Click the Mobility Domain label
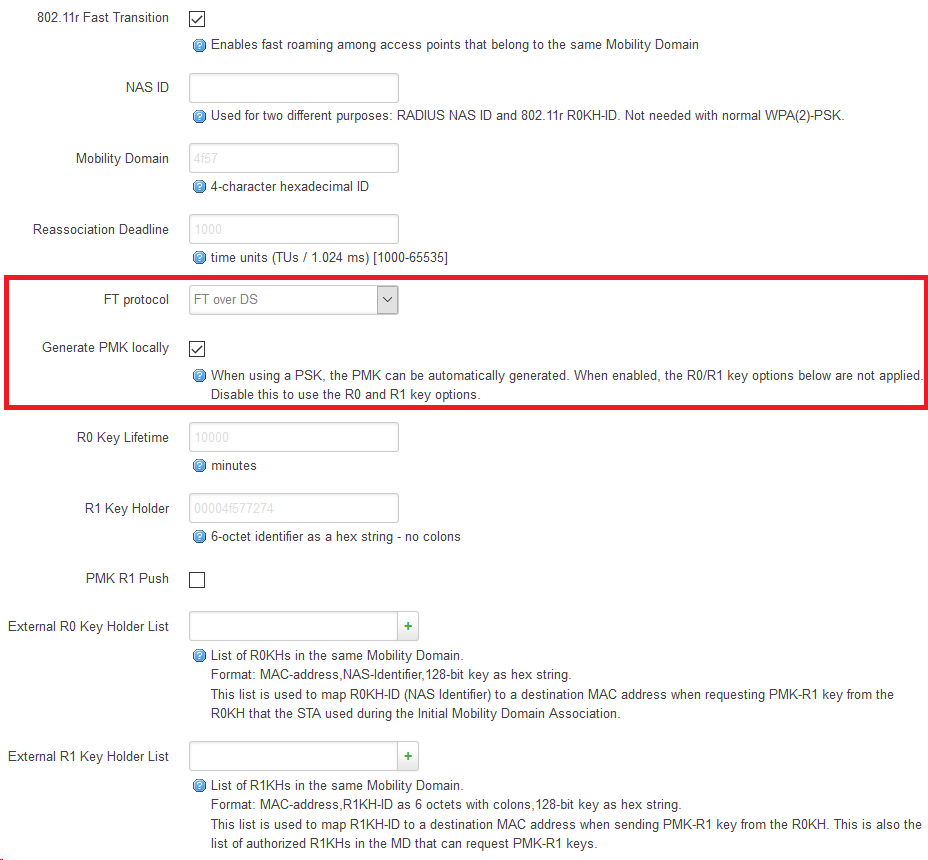The width and height of the screenshot is (928, 860). pyautogui.click(x=123, y=159)
